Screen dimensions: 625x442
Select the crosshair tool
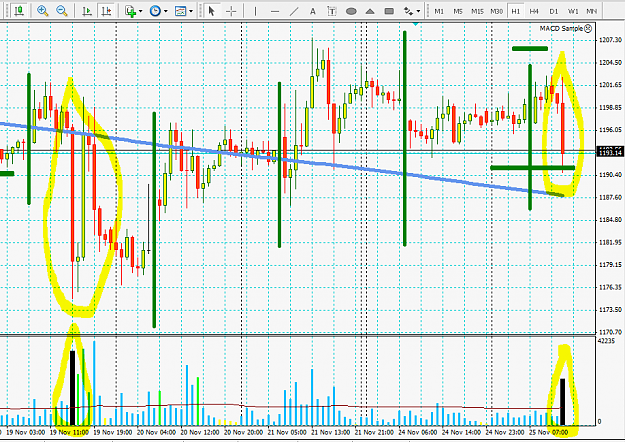(x=231, y=11)
